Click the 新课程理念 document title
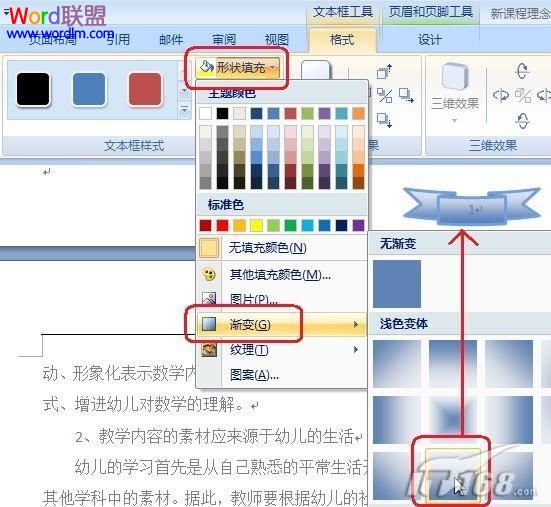 click(520, 14)
